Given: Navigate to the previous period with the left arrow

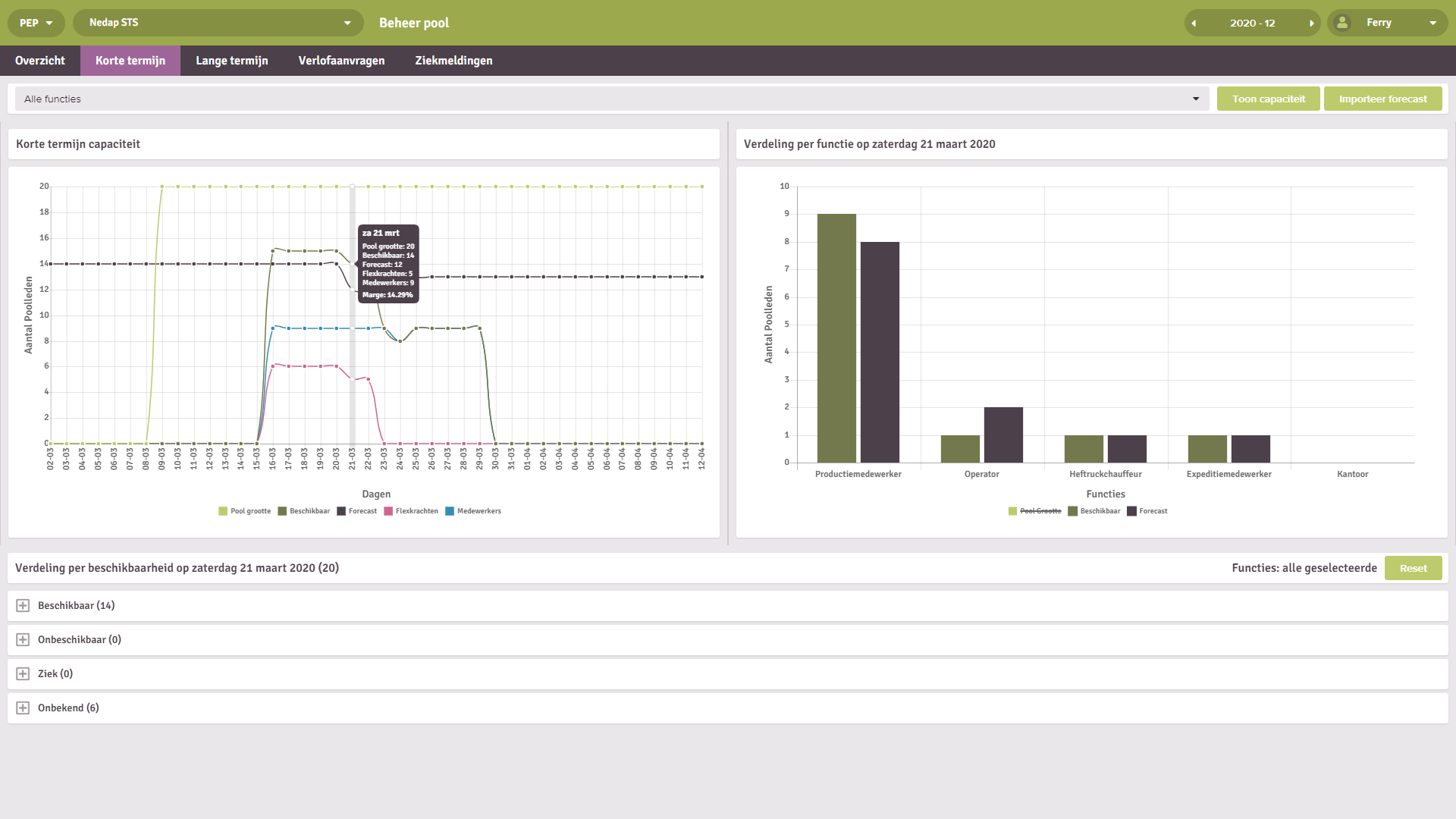Looking at the screenshot, I should pyautogui.click(x=1195, y=23).
